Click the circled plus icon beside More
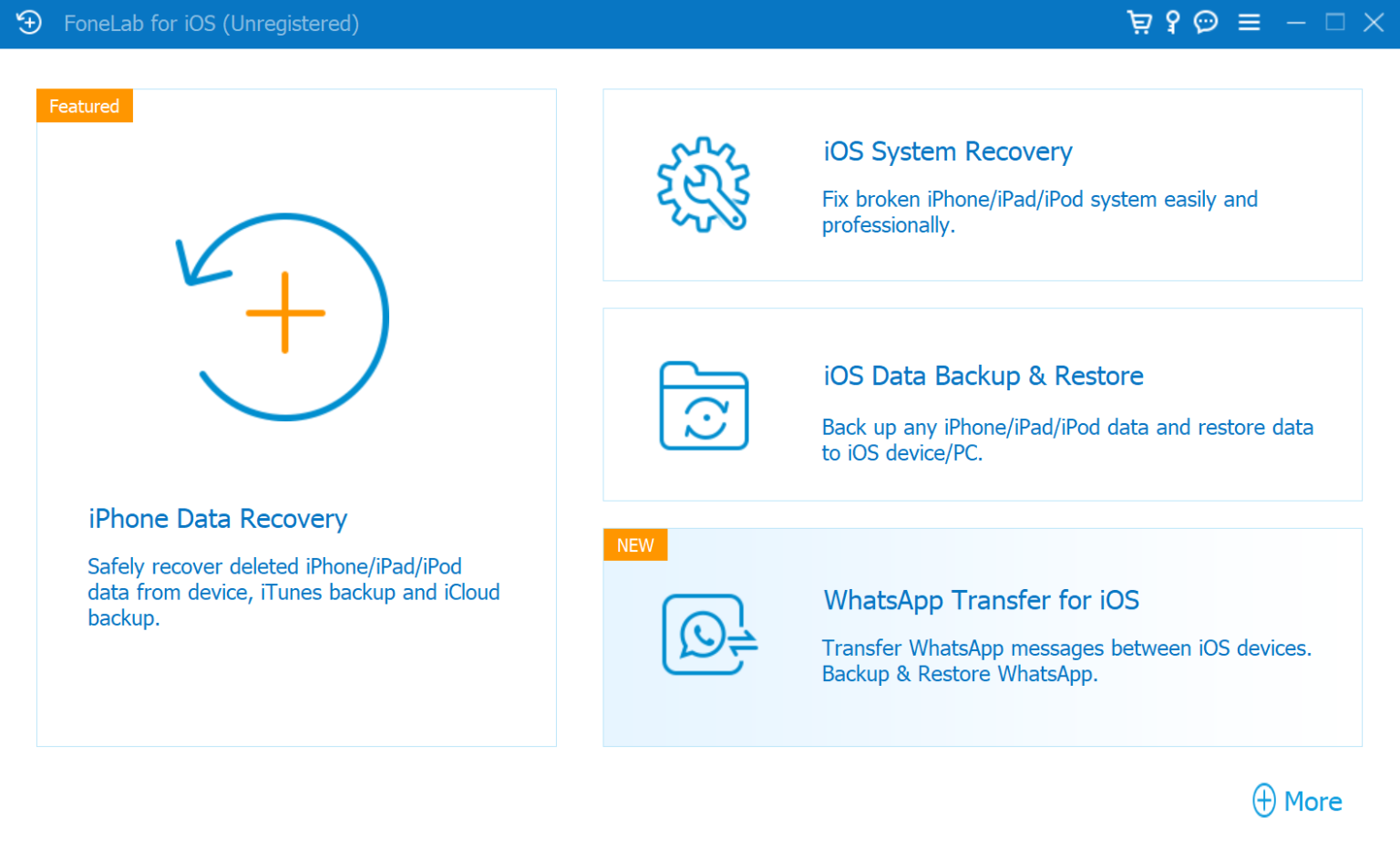The image size is (1400, 849). [1263, 801]
